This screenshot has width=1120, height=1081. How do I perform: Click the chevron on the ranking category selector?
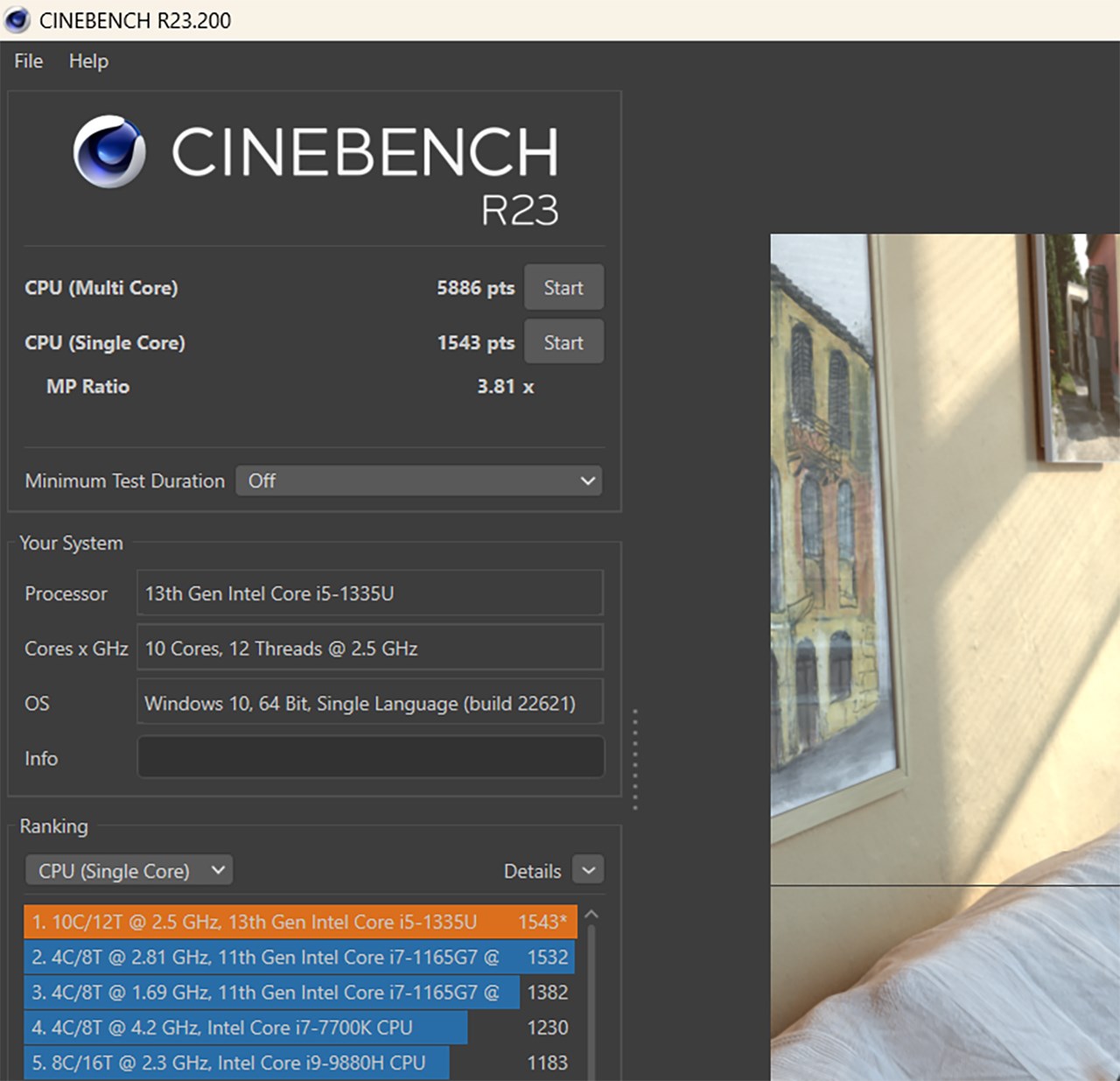tap(216, 870)
